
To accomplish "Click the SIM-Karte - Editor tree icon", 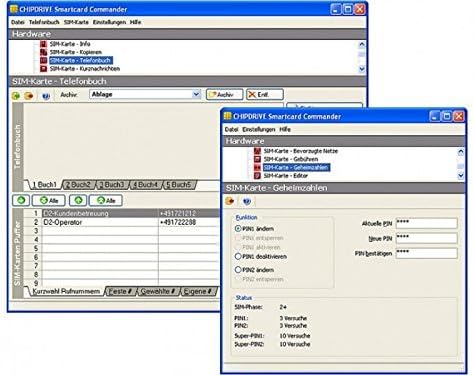I will (x=257, y=176).
